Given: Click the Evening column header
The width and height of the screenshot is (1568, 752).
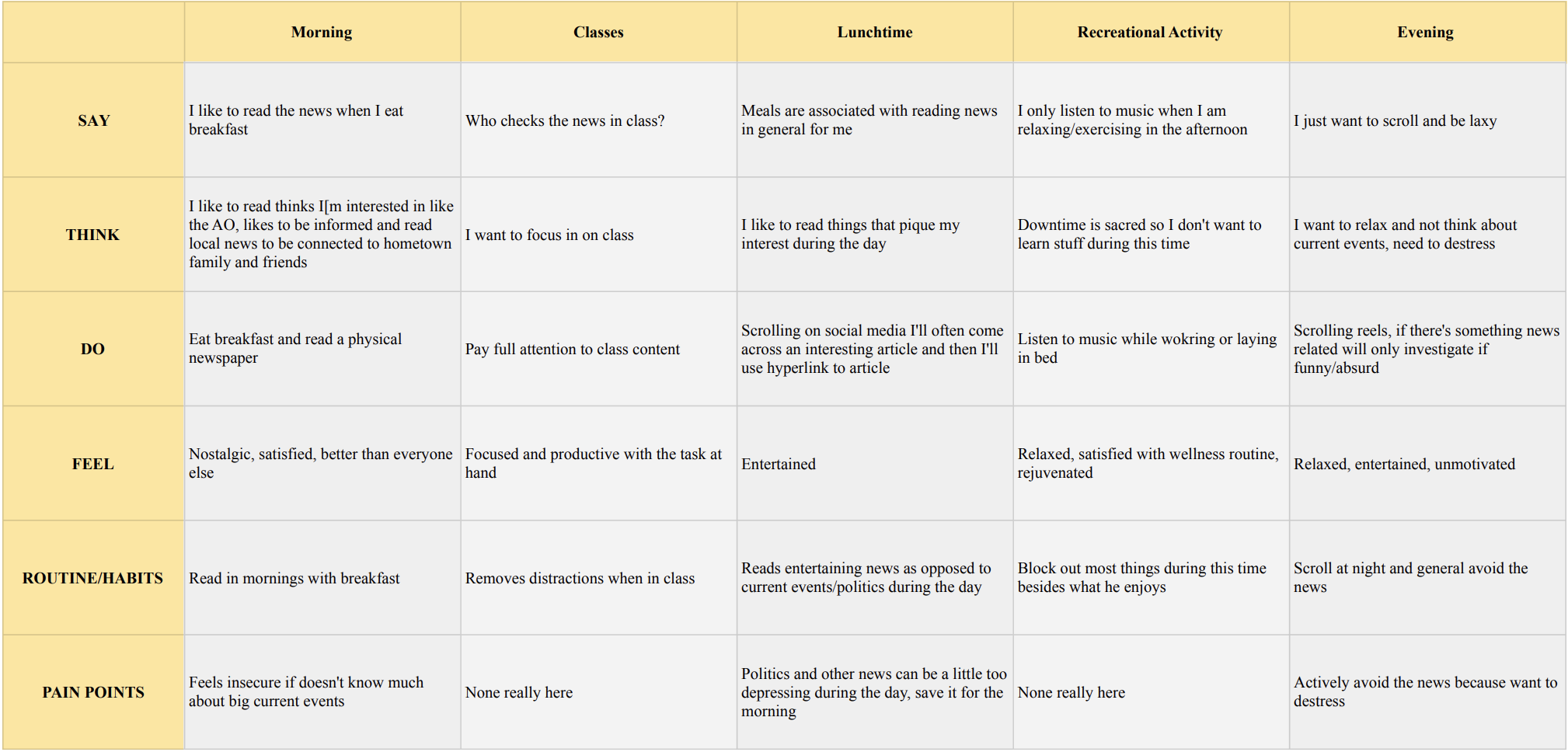Looking at the screenshot, I should click(1425, 33).
